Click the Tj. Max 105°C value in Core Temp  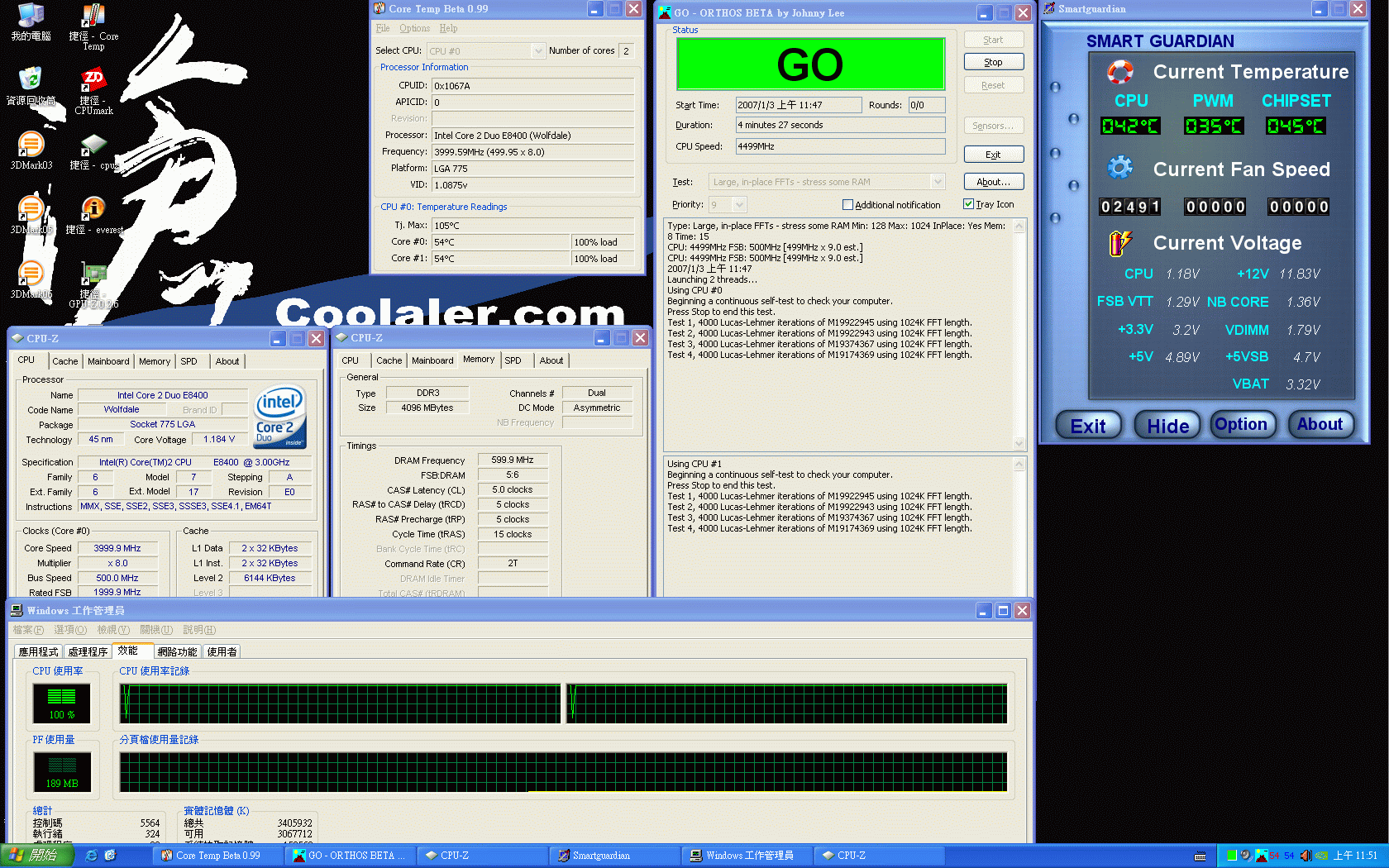pos(532,226)
